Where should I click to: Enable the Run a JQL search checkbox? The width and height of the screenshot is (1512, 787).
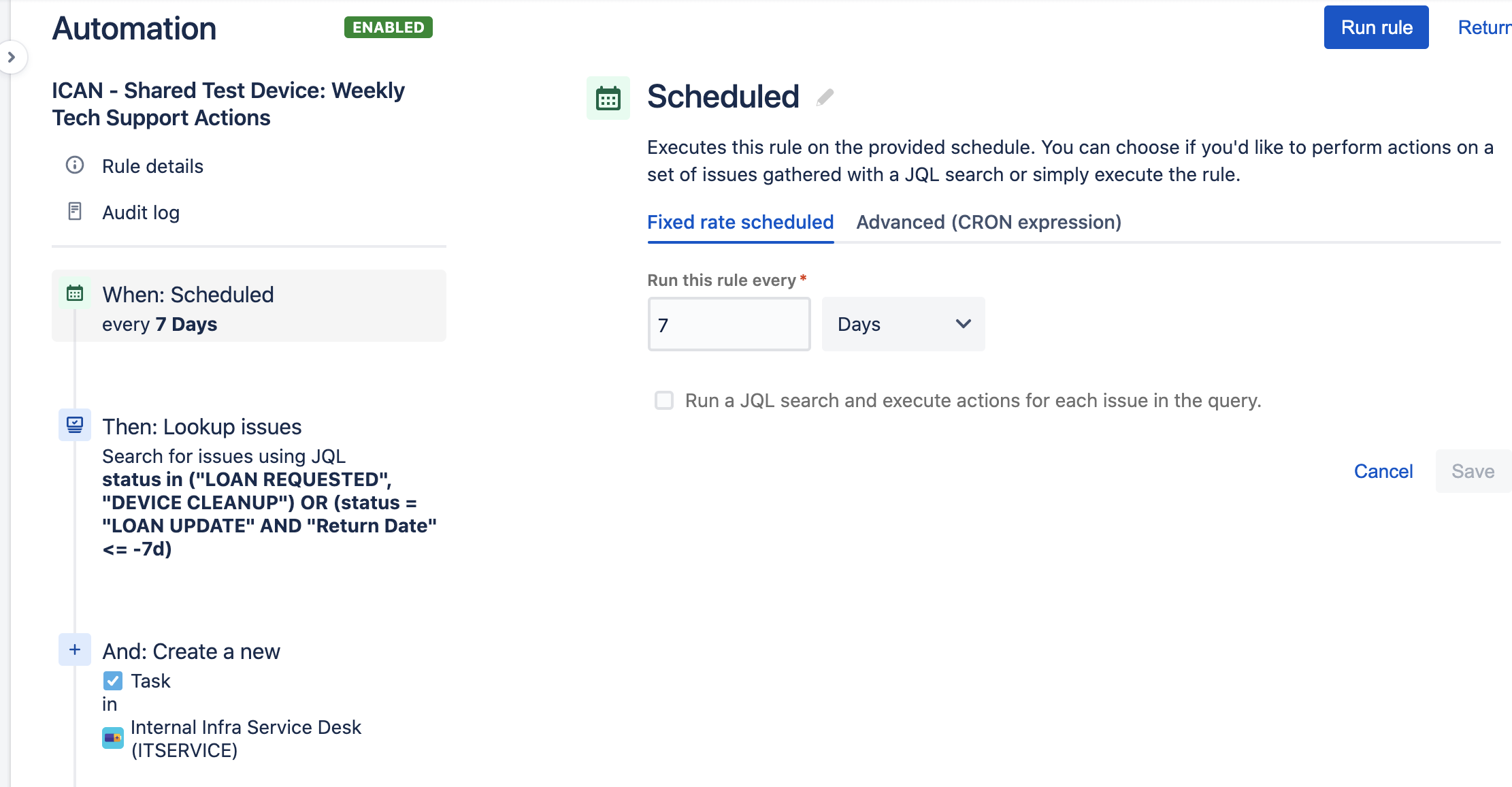coord(664,400)
